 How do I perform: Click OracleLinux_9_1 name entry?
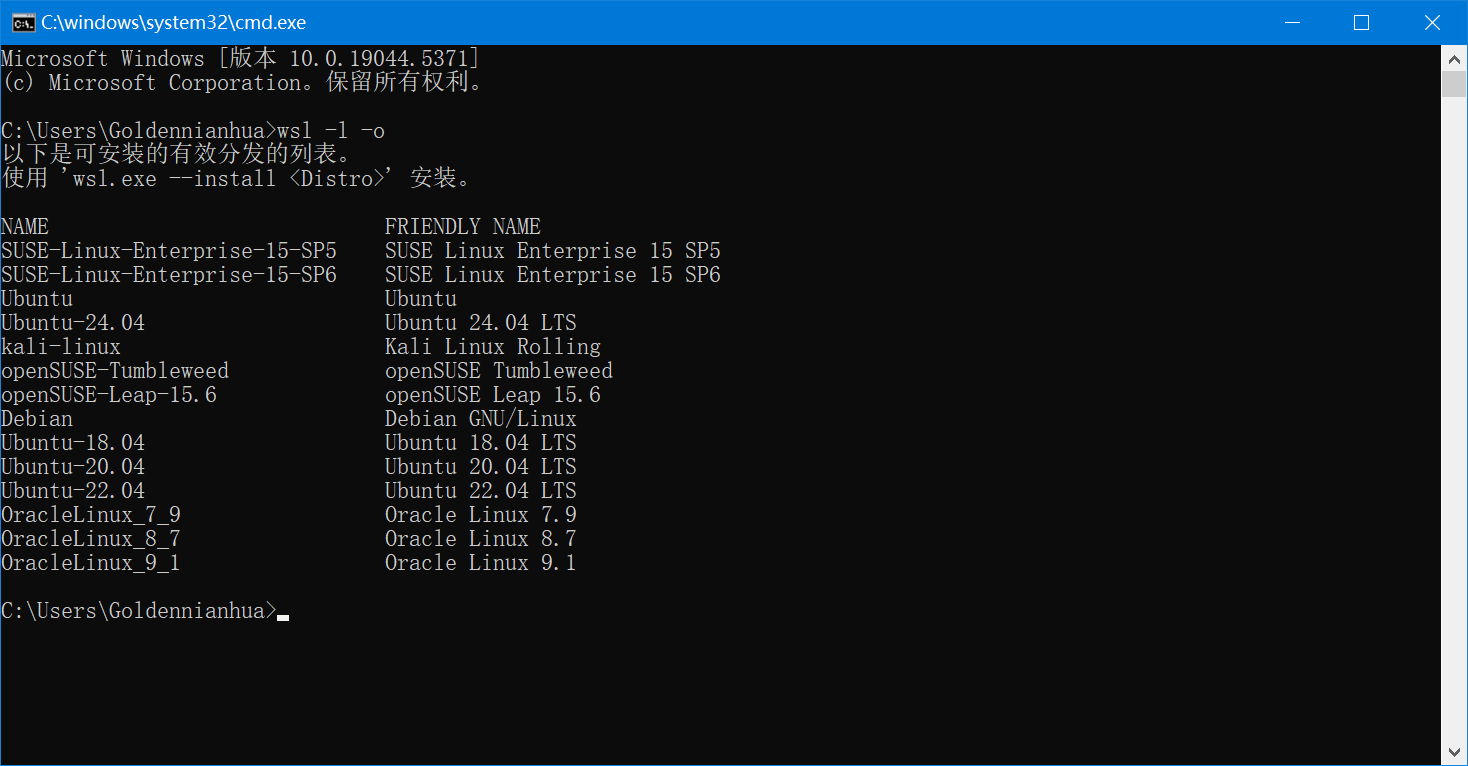91,563
